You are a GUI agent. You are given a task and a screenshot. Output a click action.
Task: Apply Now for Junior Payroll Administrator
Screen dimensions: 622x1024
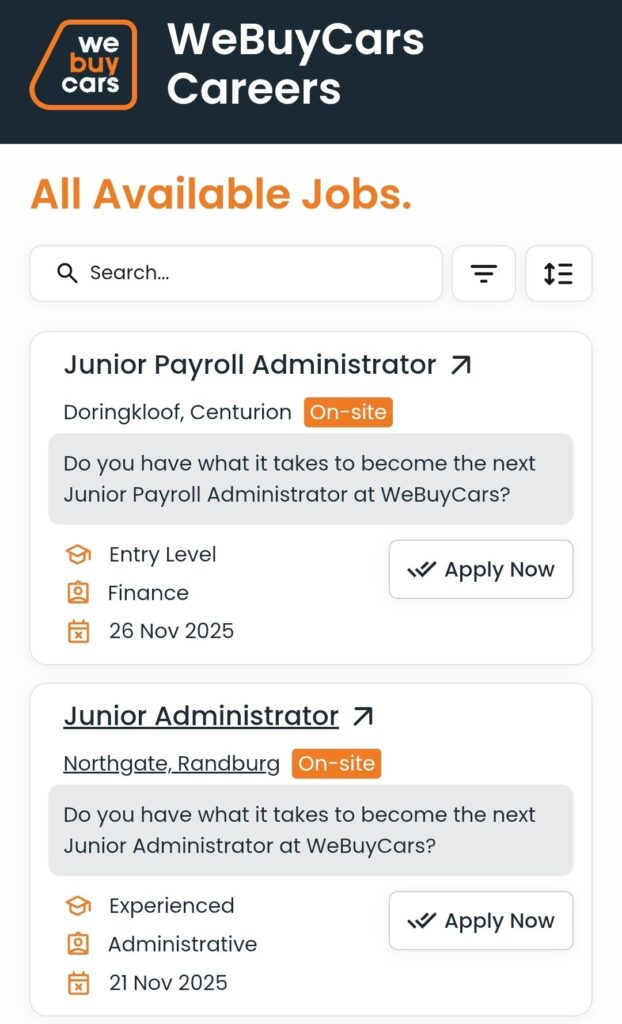click(x=480, y=570)
